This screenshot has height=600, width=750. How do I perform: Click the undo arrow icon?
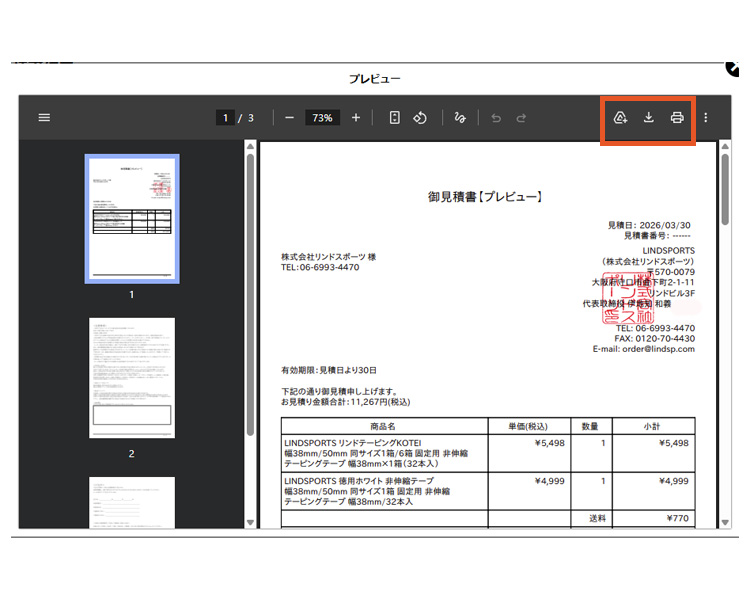(496, 117)
